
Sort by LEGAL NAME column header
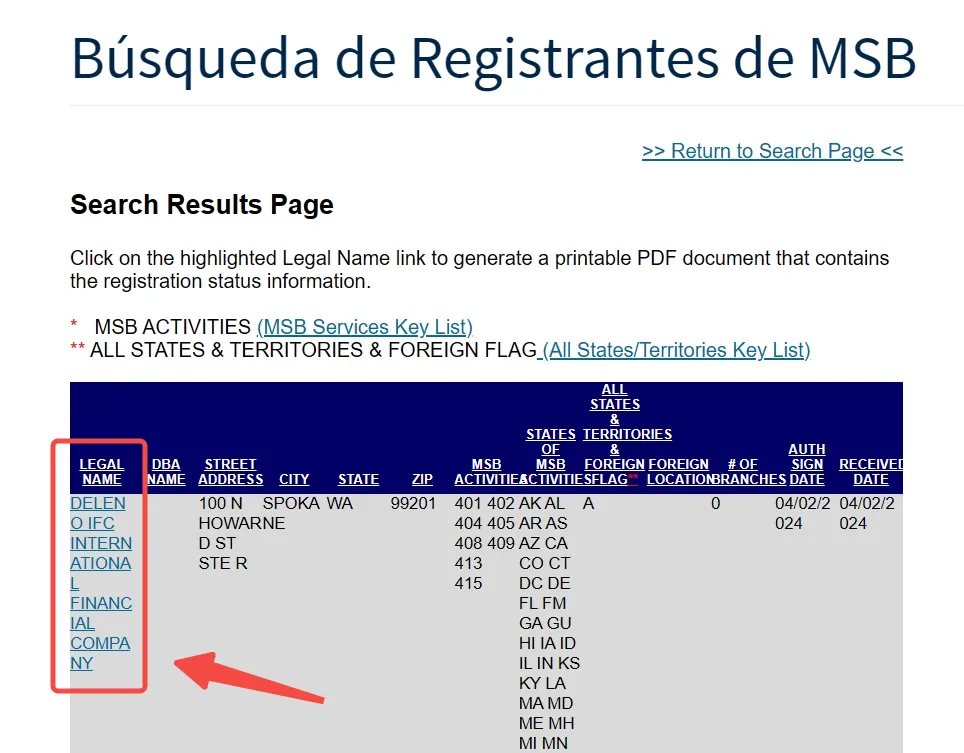(102, 471)
